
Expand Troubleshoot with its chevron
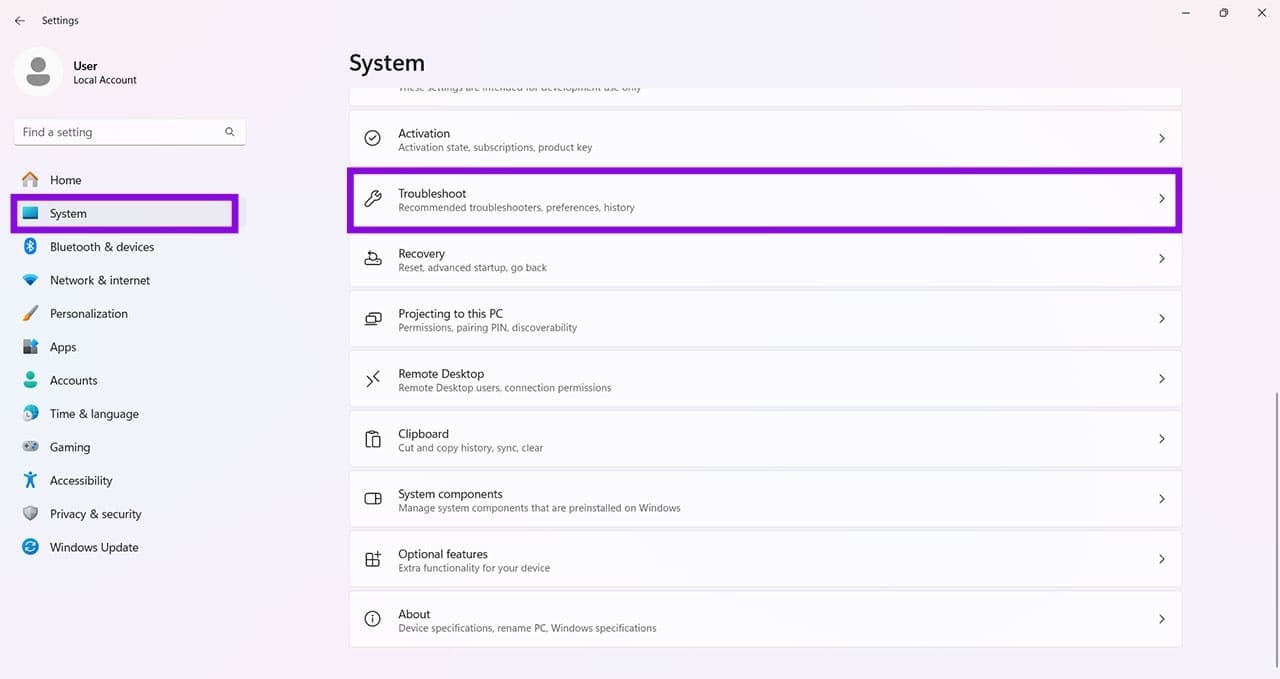pos(1161,199)
